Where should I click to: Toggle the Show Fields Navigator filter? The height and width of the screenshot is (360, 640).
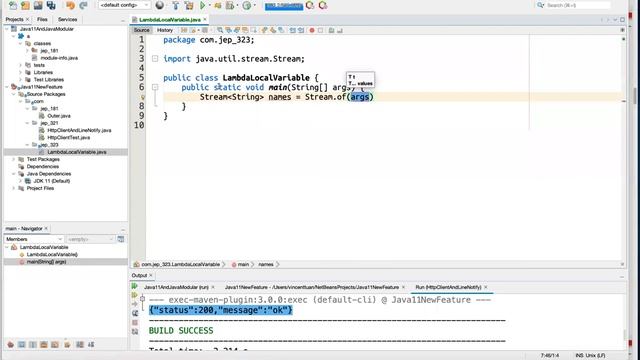point(22,345)
